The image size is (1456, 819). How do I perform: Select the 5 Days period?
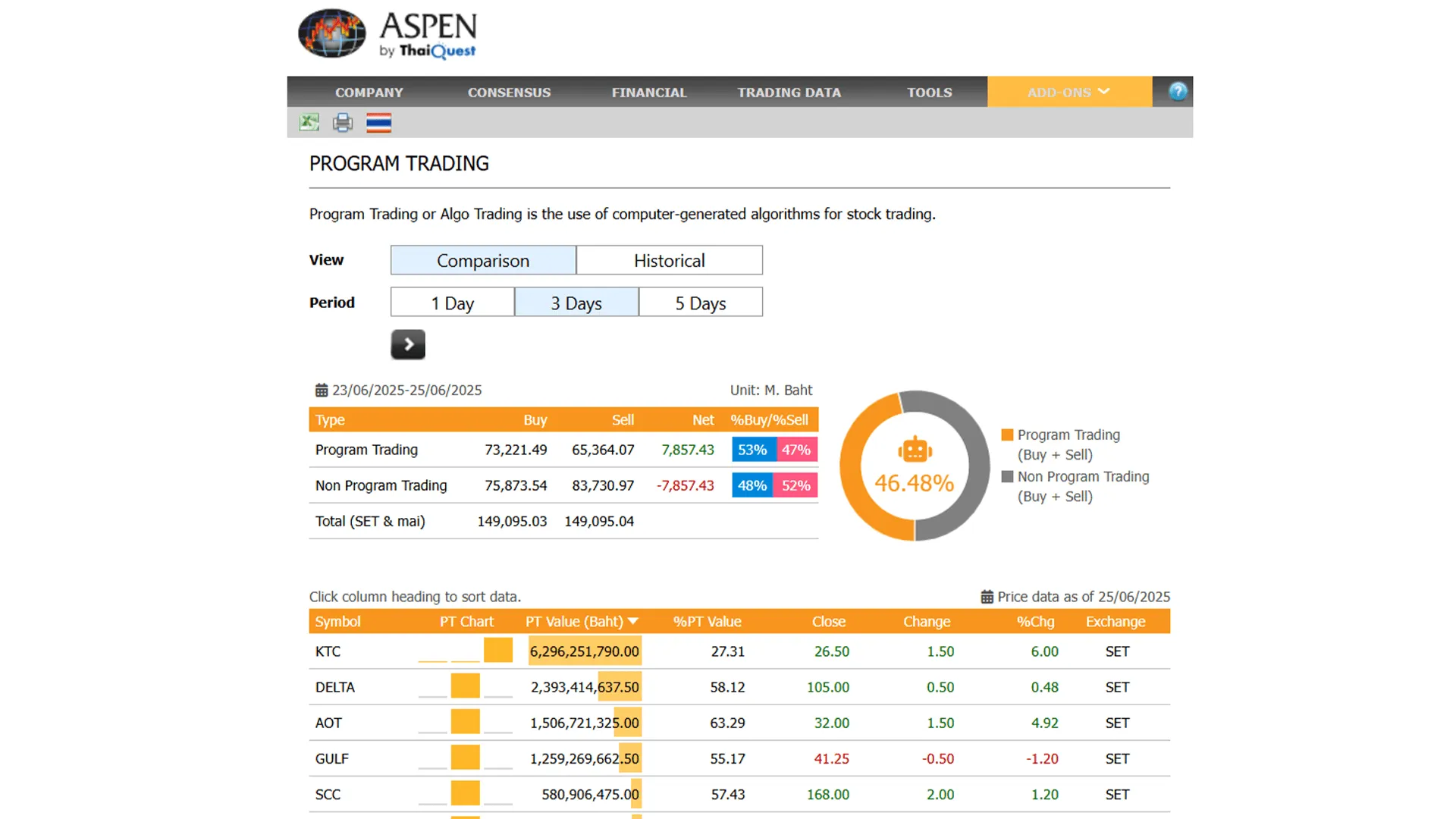coord(701,303)
